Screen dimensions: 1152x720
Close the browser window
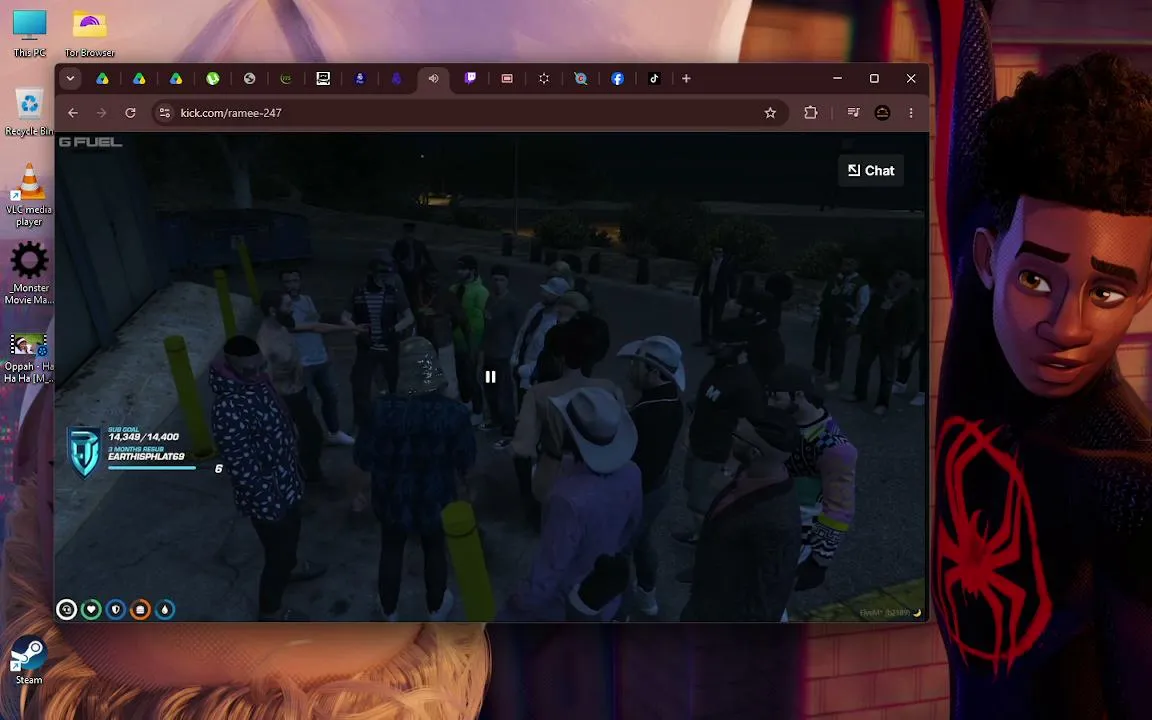point(911,78)
